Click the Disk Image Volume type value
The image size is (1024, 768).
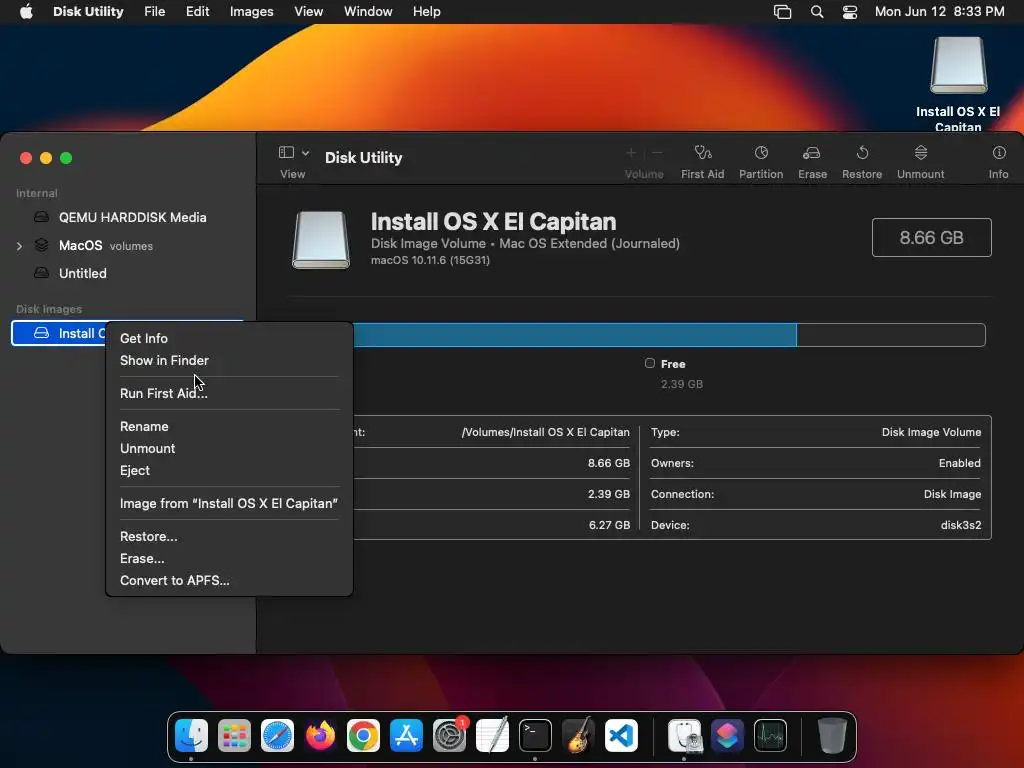[931, 432]
